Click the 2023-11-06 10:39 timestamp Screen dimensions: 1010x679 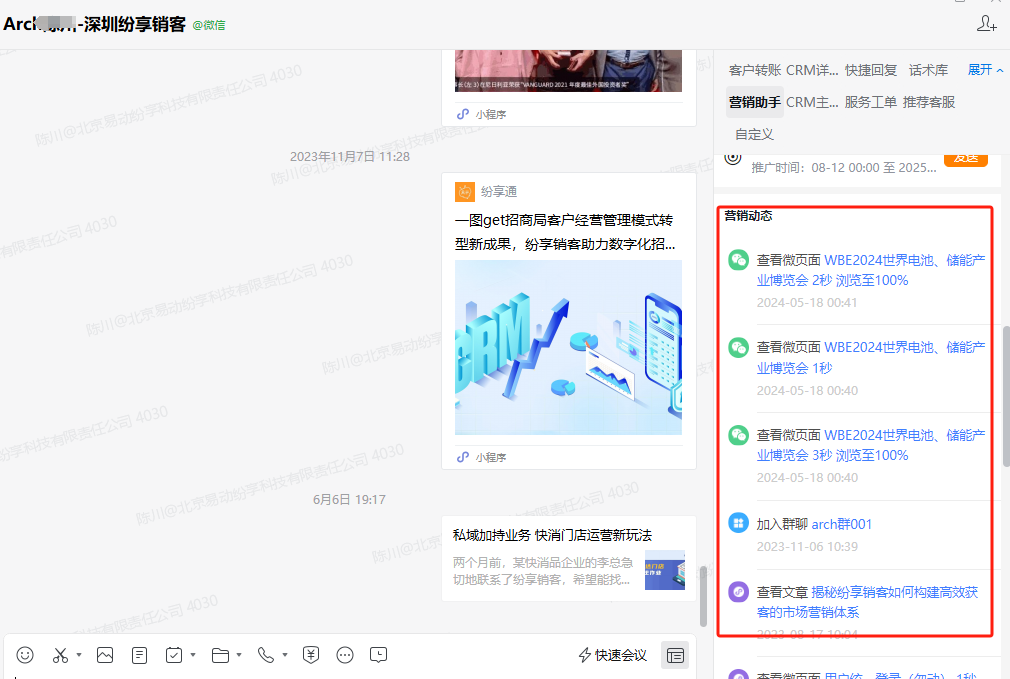807,546
